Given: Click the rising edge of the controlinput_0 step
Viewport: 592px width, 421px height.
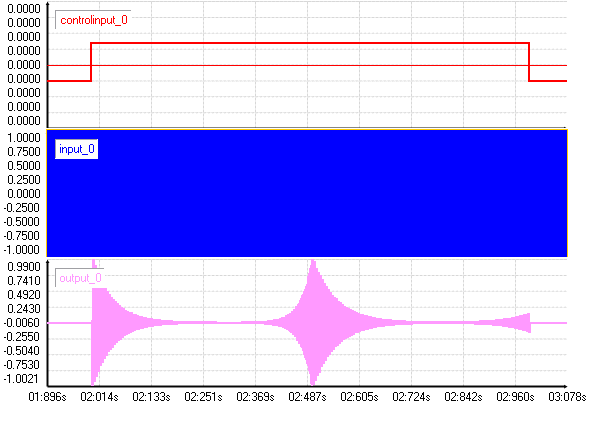Looking at the screenshot, I should [91, 62].
